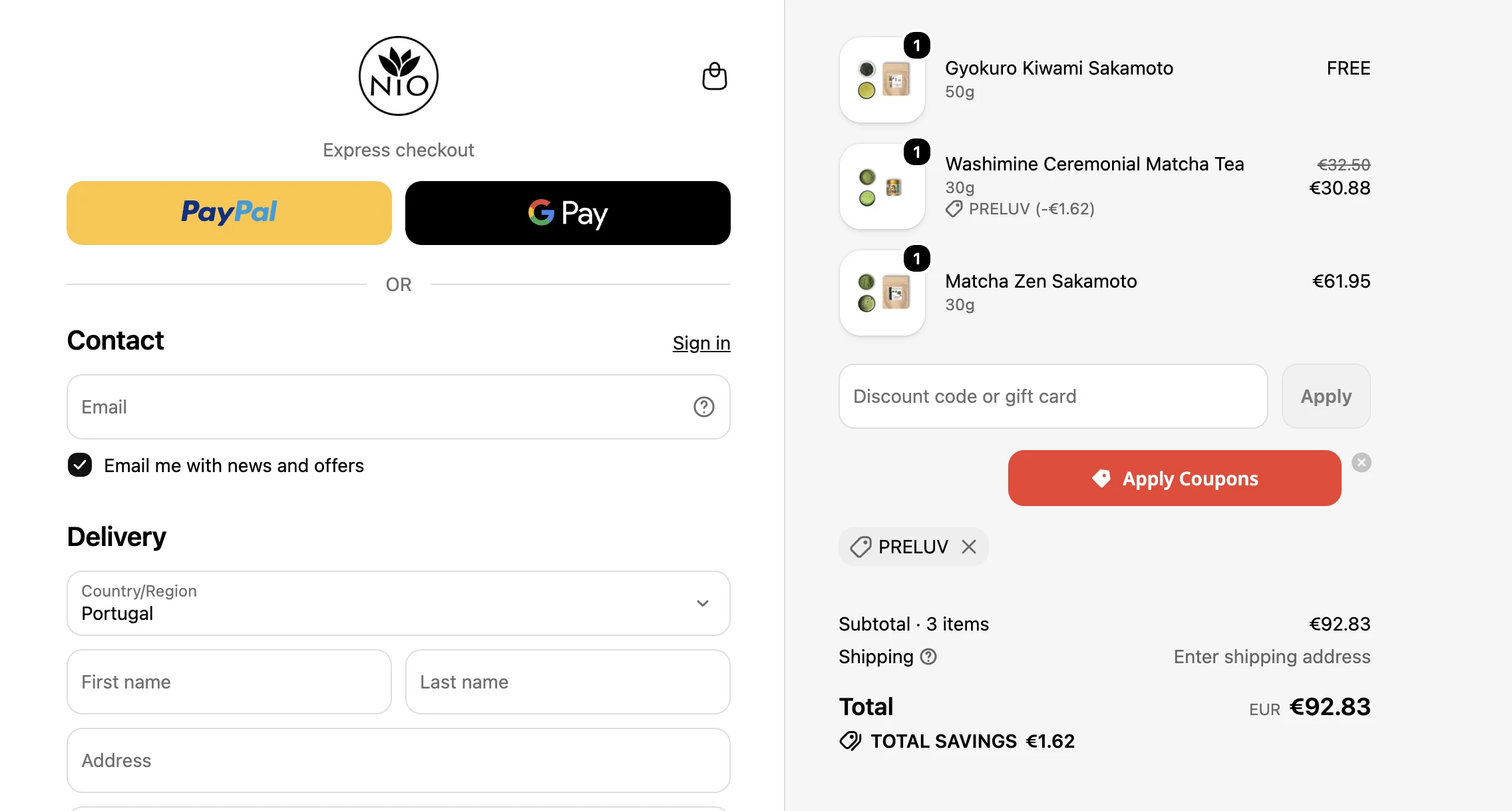Expand the Country/Region dropdown
1512x811 pixels.
pos(399,603)
